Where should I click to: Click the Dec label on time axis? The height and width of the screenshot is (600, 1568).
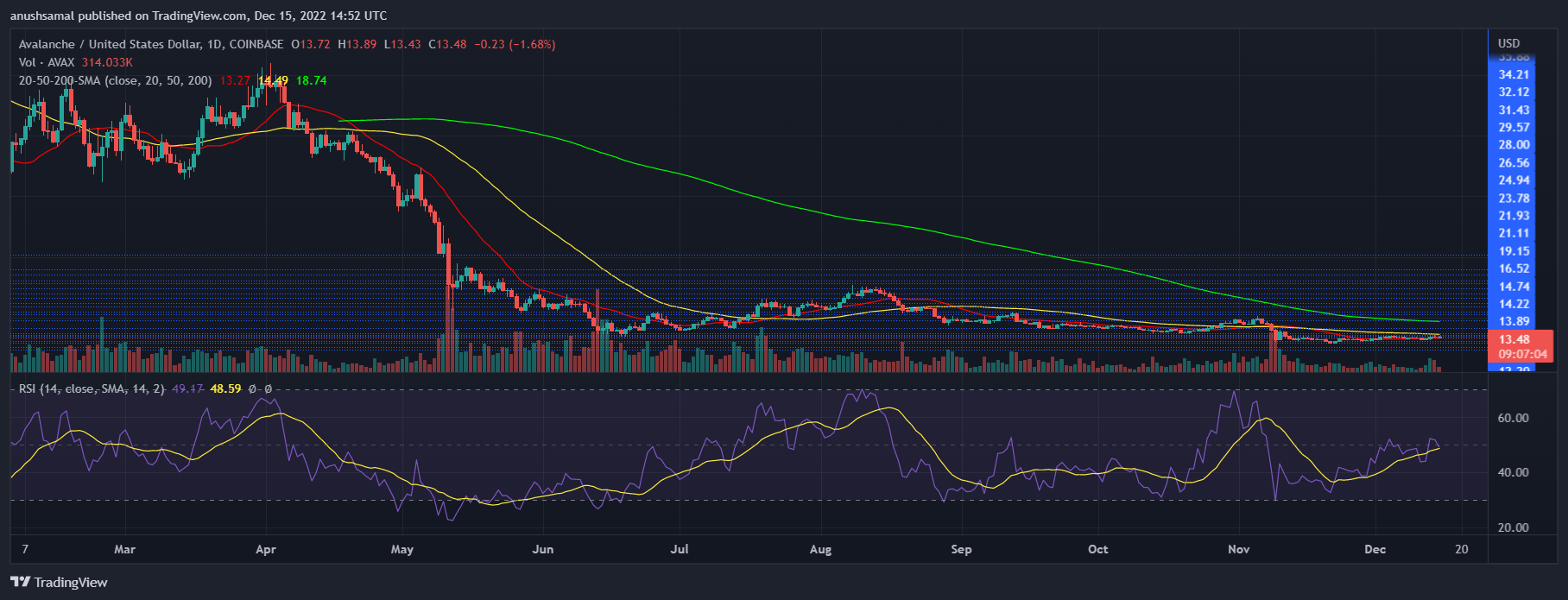coord(1375,549)
